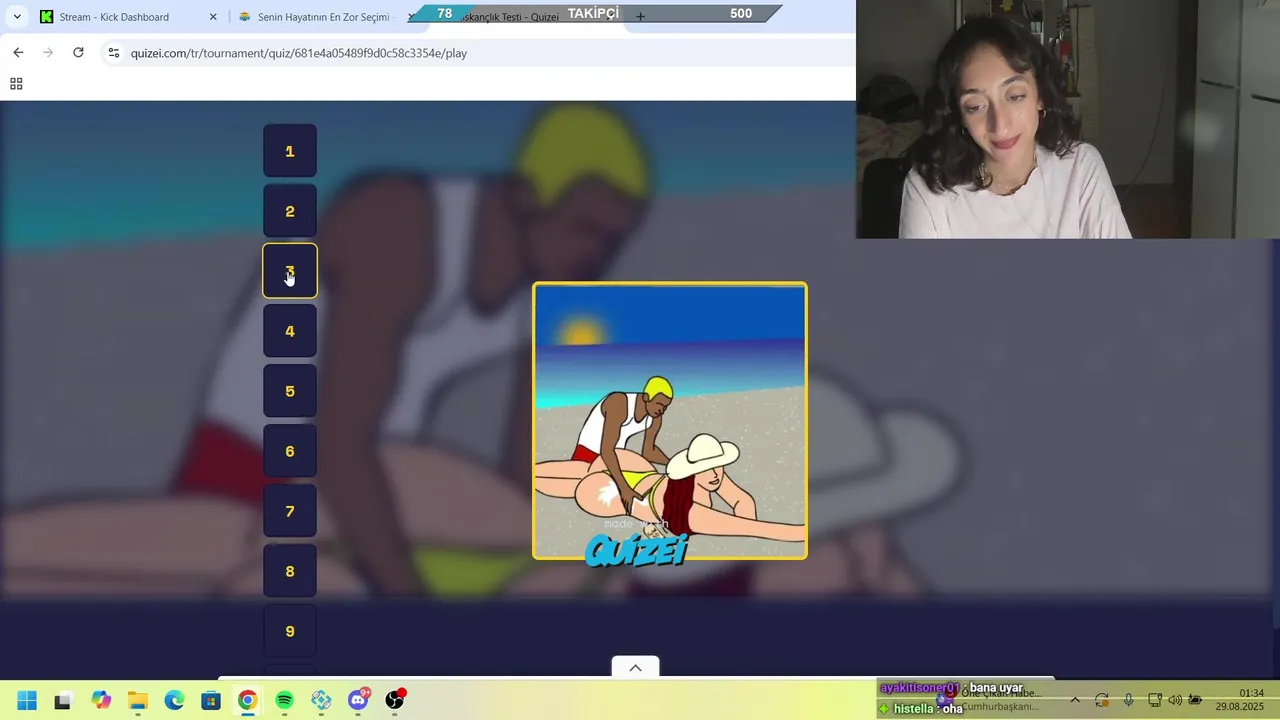Open the volume control tray icon

click(1175, 700)
